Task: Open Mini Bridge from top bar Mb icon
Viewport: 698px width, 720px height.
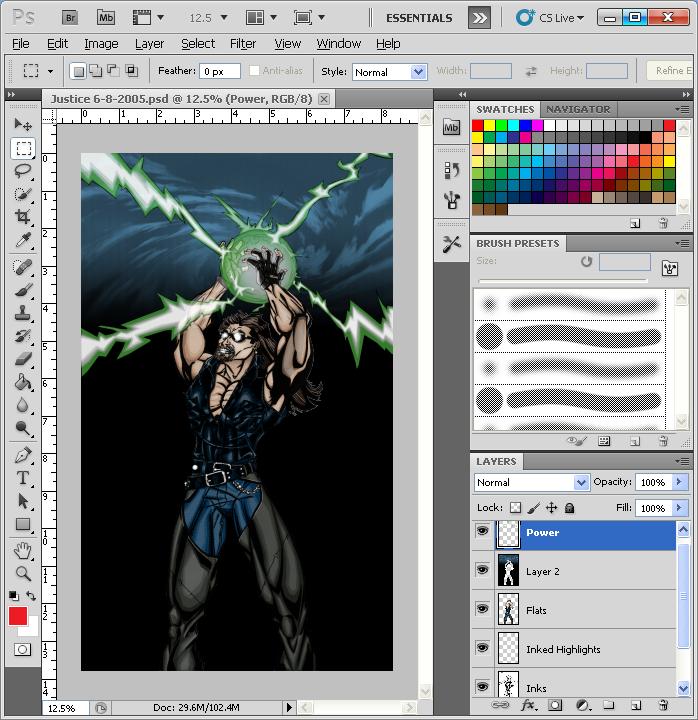Action: (x=106, y=18)
